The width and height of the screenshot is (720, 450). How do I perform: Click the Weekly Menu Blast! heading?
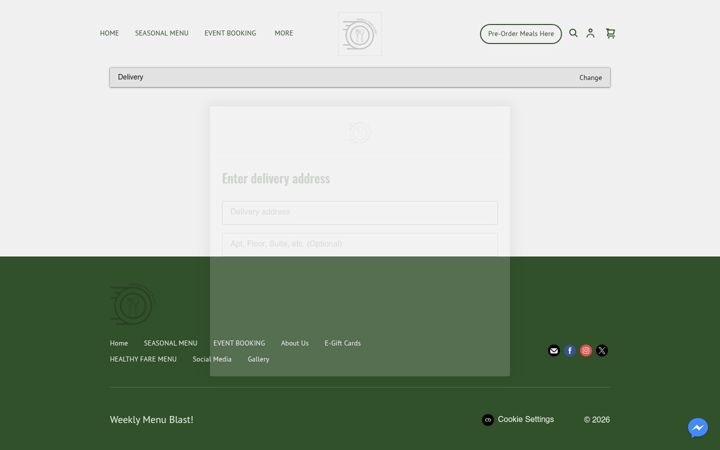click(152, 420)
